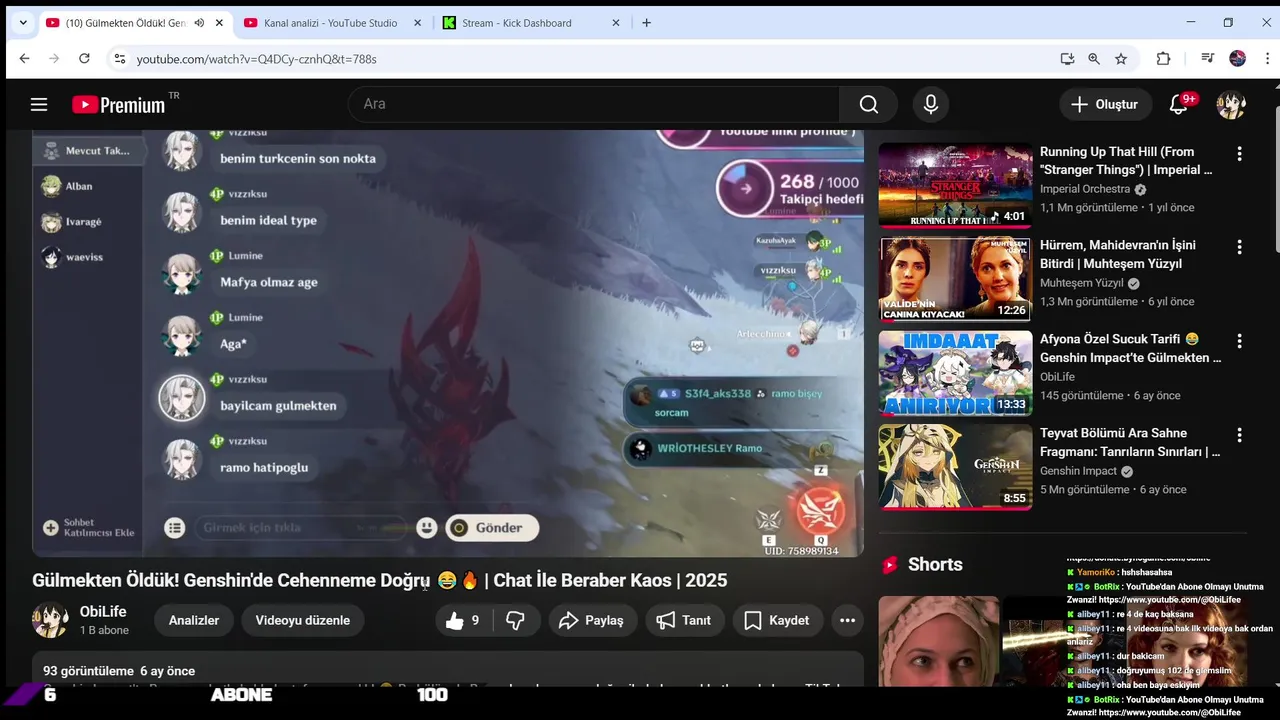Viewport: 1280px width, 720px height.
Task: Click the Shorts section heading
Action: point(935,565)
